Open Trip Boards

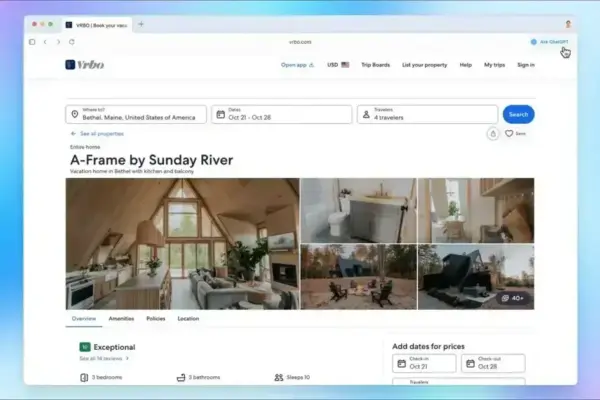[375, 65]
